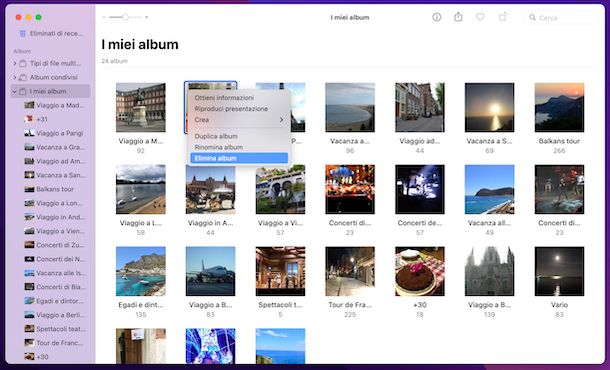The image size is (610, 370).
Task: Select Viaggio in And... in sidebar
Action: coord(54,217)
